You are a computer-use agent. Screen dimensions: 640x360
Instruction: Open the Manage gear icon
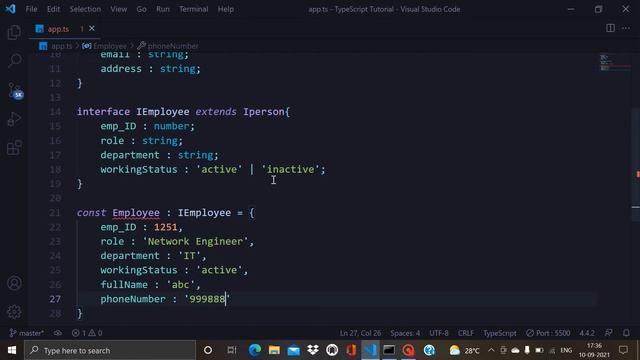tap(14, 312)
